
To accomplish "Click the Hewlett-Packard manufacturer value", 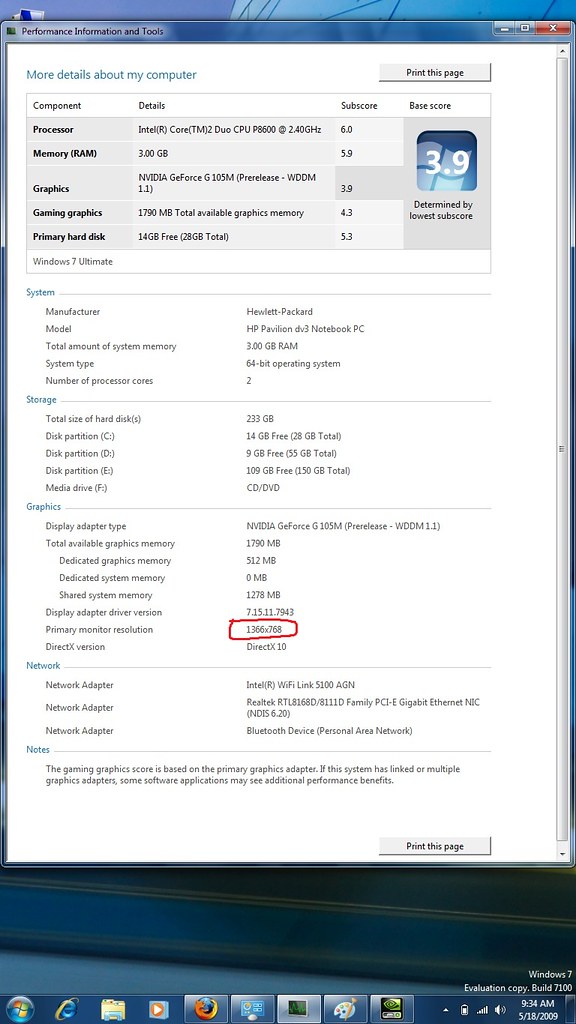I will tap(280, 312).
